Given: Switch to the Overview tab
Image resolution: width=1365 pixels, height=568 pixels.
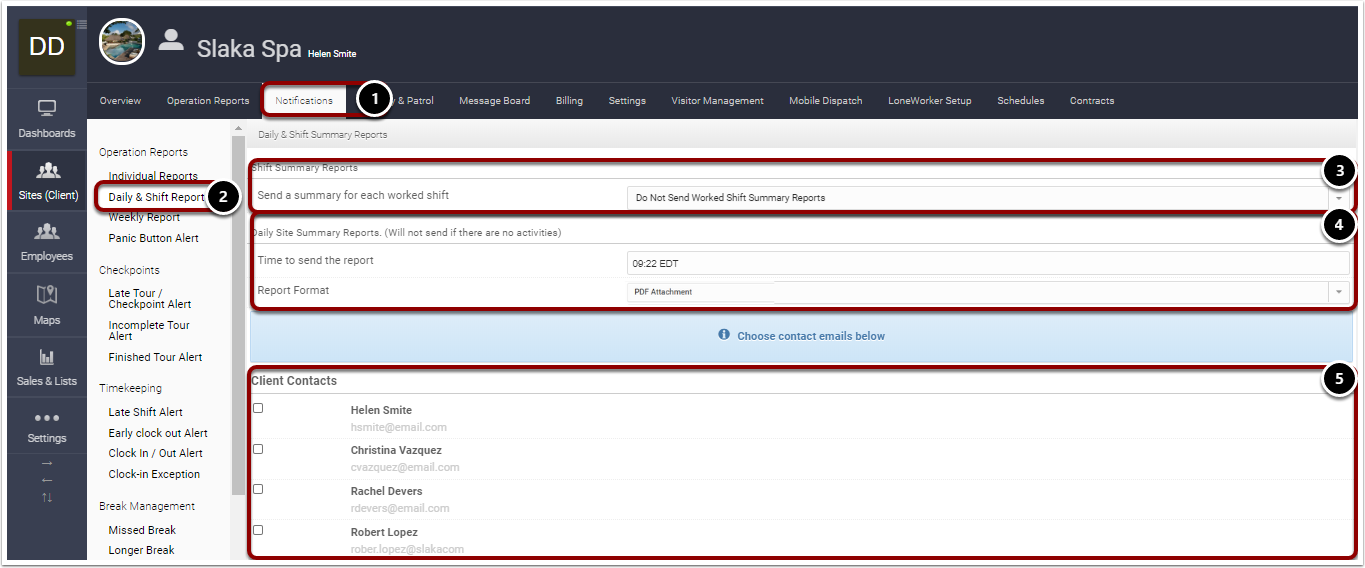Looking at the screenshot, I should 120,101.
